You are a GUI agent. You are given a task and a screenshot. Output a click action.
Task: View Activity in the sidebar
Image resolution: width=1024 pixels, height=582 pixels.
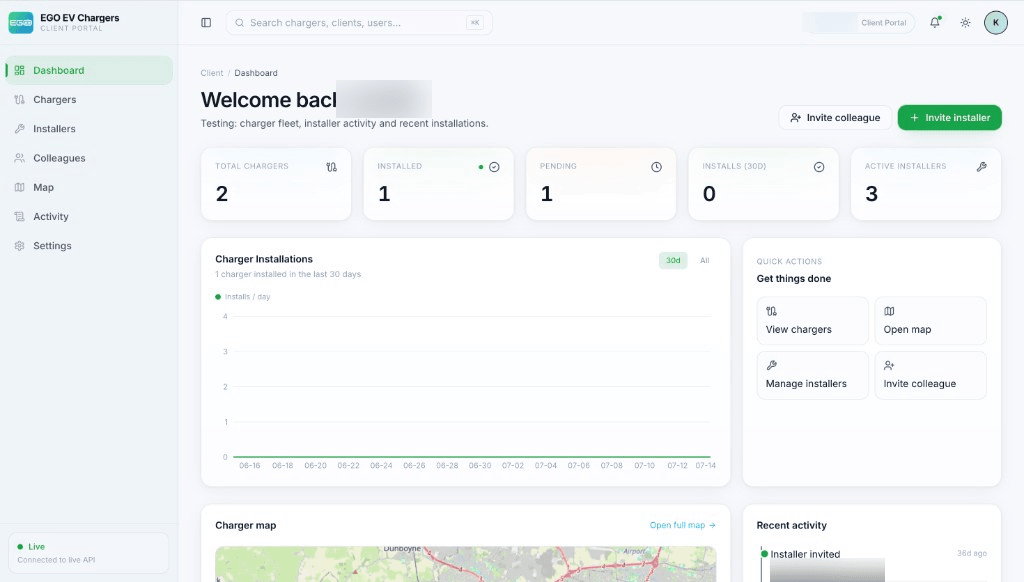click(x=89, y=217)
